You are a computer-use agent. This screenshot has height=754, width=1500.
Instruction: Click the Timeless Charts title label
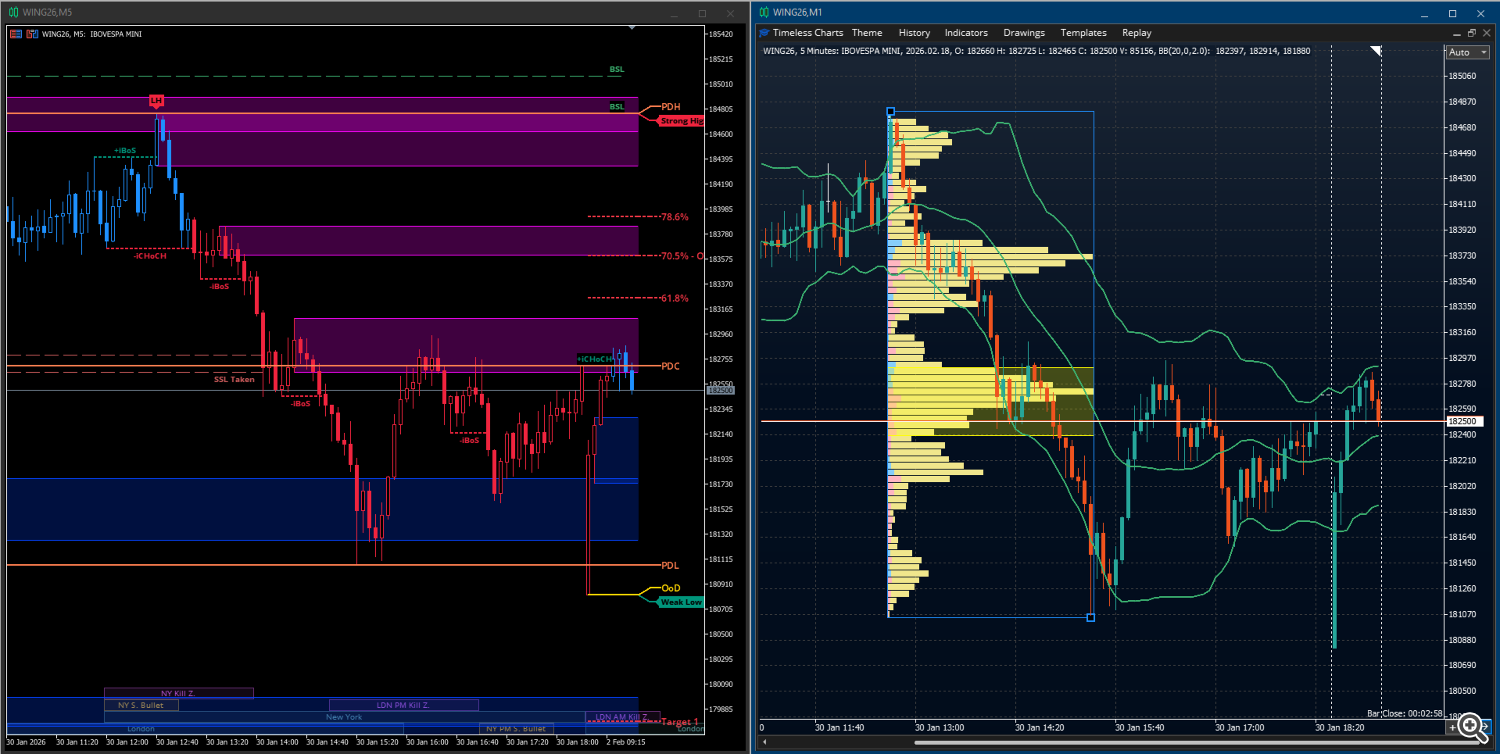(x=807, y=33)
